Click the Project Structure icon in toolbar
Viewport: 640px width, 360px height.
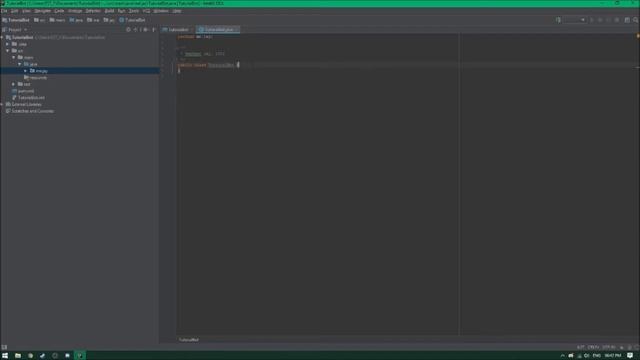click(x=627, y=20)
